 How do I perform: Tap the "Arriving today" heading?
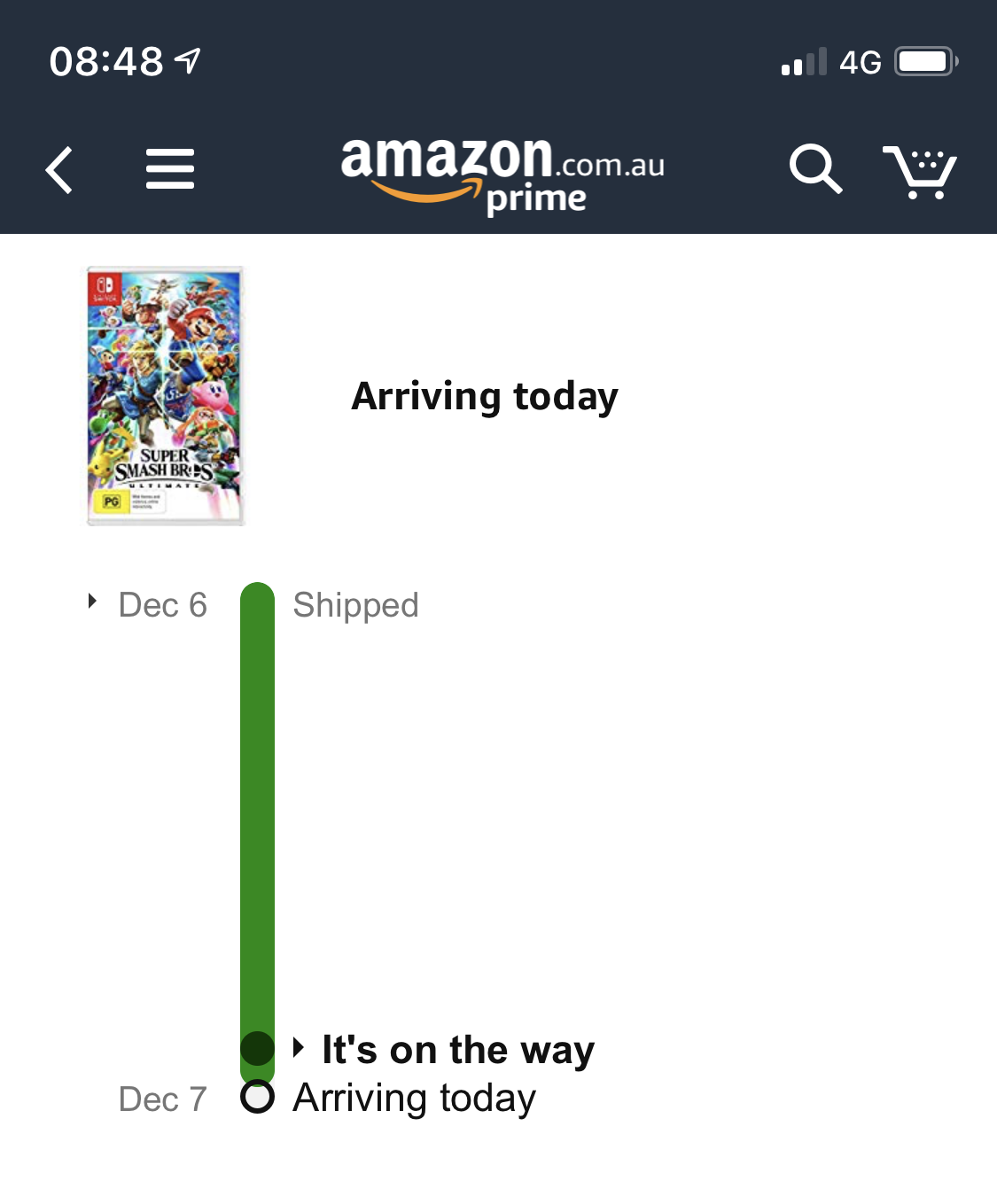485,396
